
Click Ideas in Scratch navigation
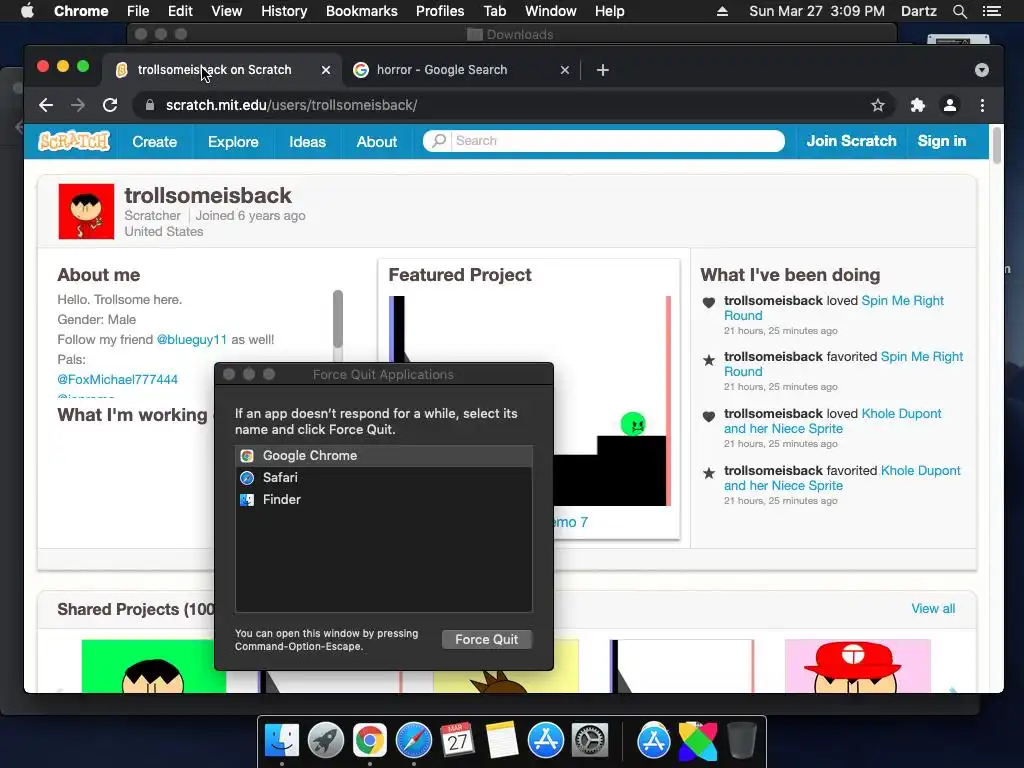pyautogui.click(x=308, y=142)
